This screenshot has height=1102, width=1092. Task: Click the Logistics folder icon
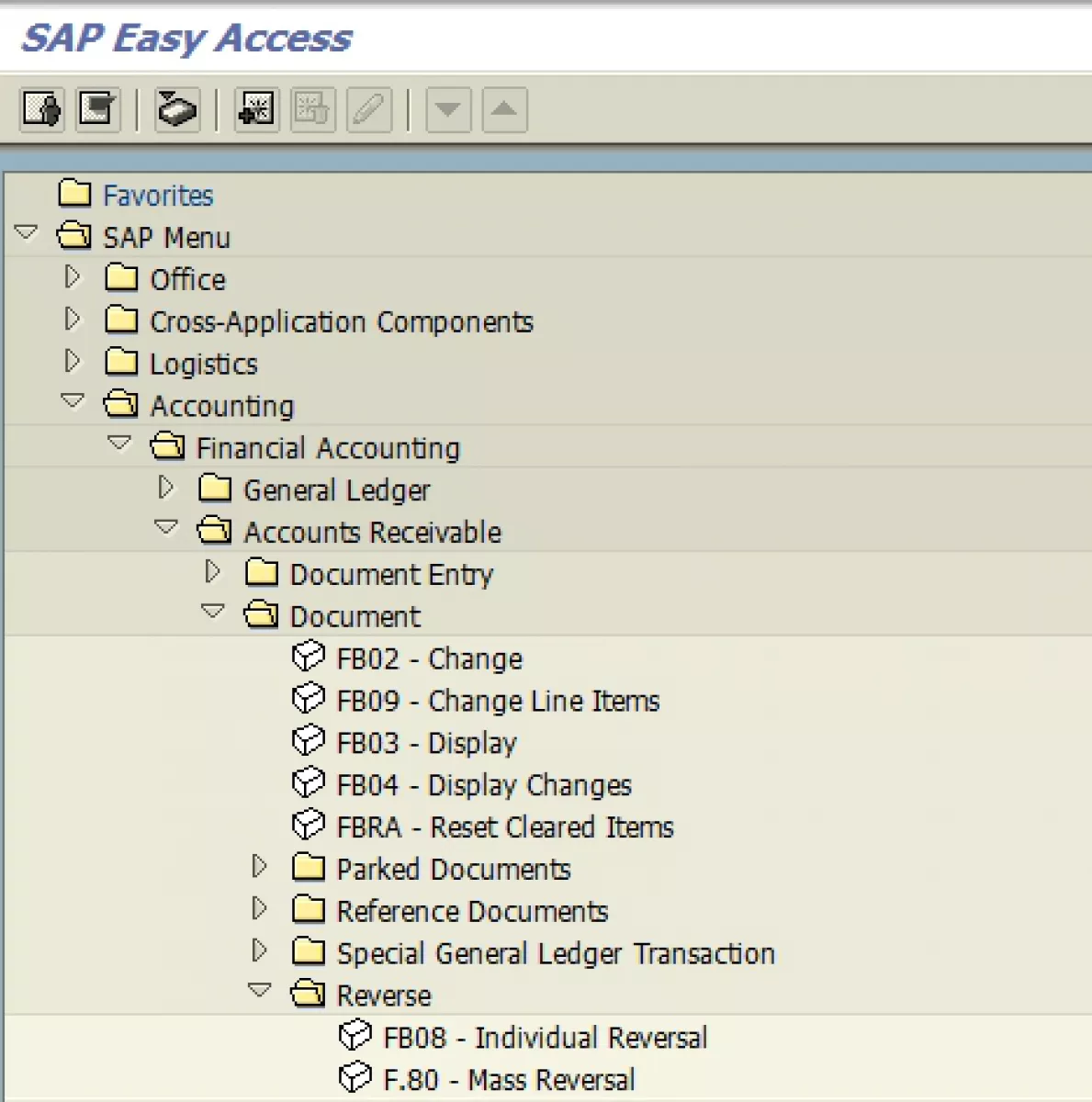[x=121, y=362]
